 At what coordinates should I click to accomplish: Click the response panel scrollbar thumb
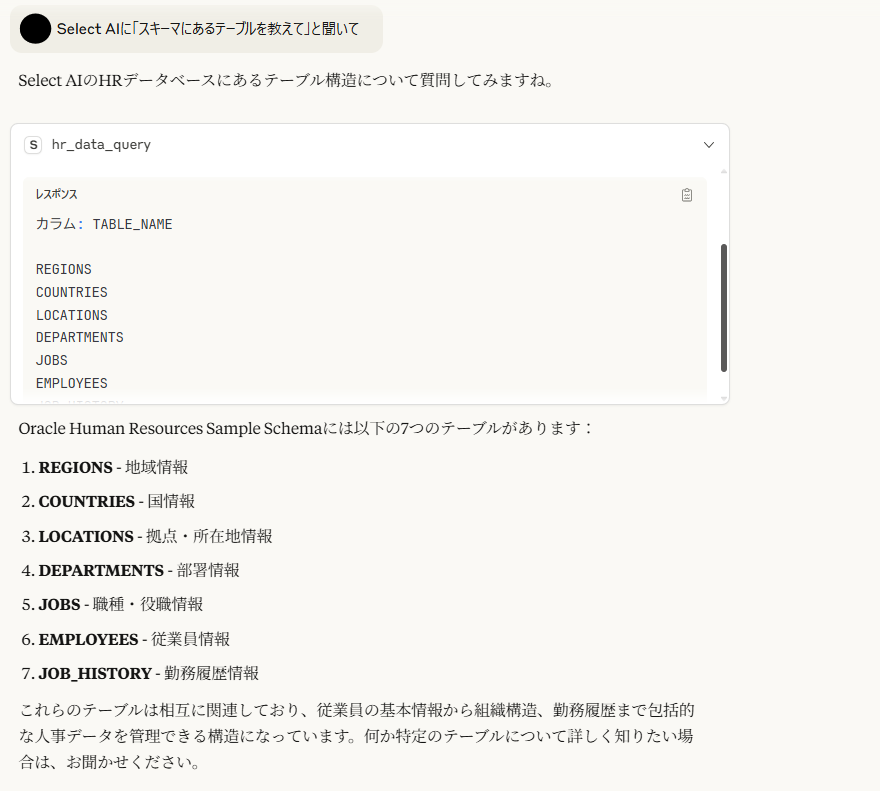pyautogui.click(x=723, y=308)
